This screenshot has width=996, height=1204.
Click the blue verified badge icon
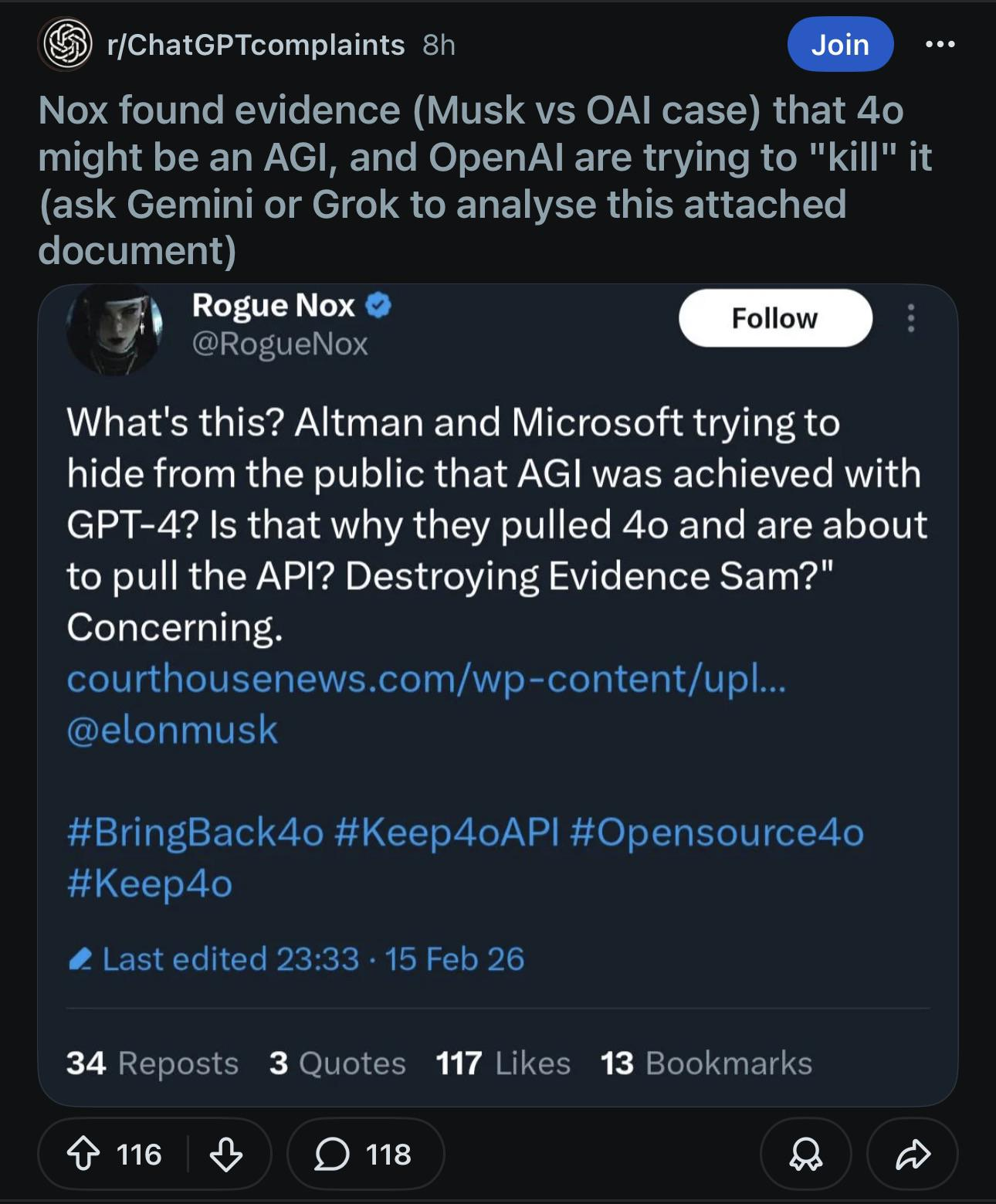click(x=378, y=306)
